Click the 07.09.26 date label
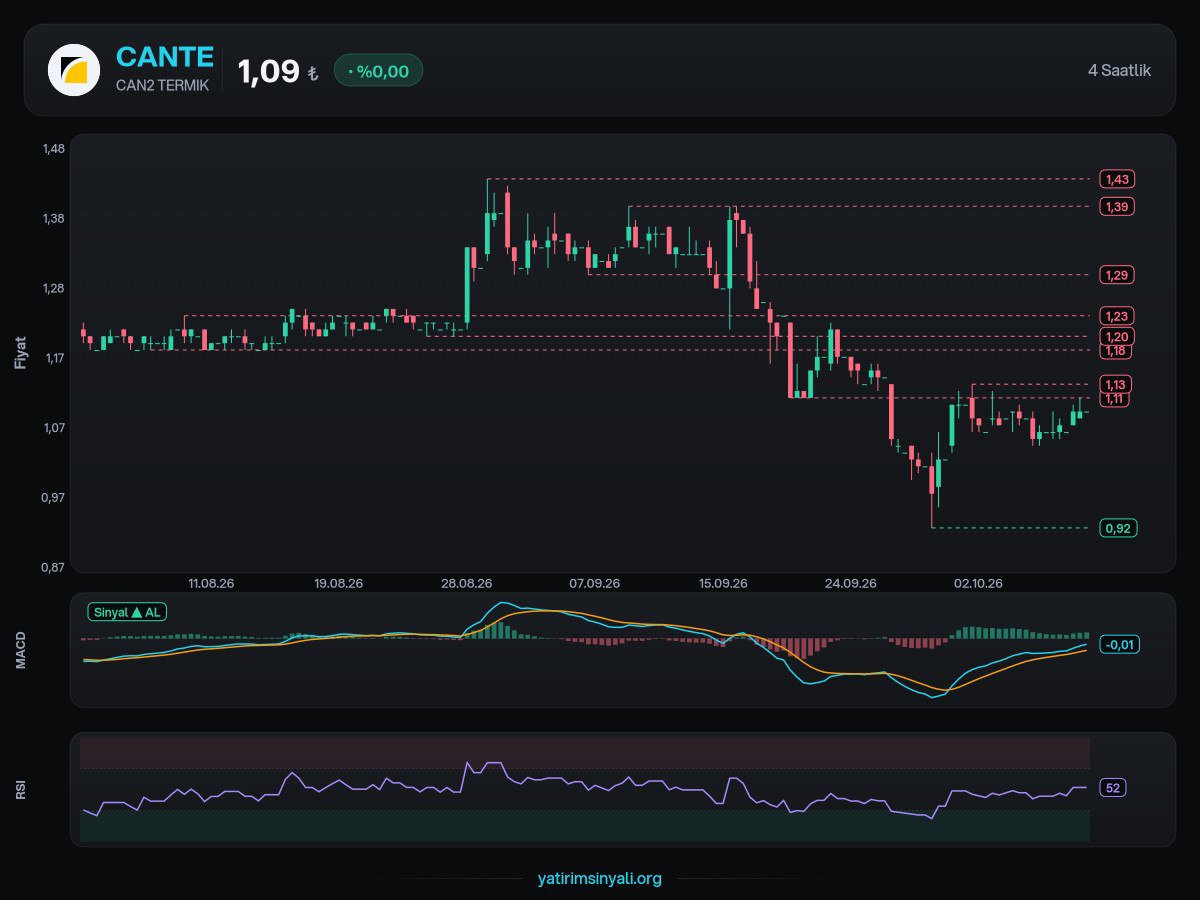The height and width of the screenshot is (900, 1200). 595,583
